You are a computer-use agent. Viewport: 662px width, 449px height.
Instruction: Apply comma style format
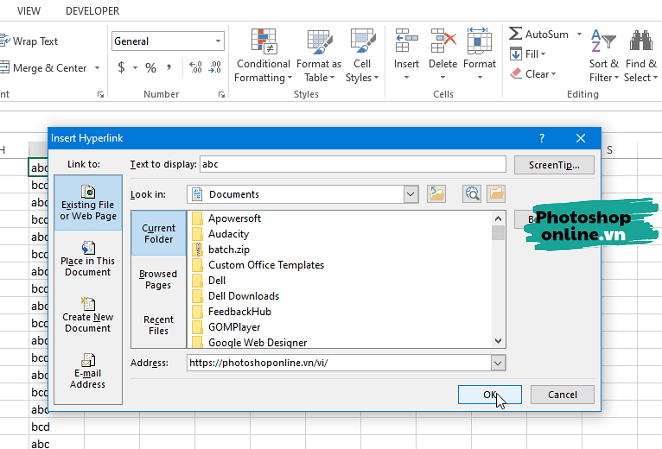(169, 68)
